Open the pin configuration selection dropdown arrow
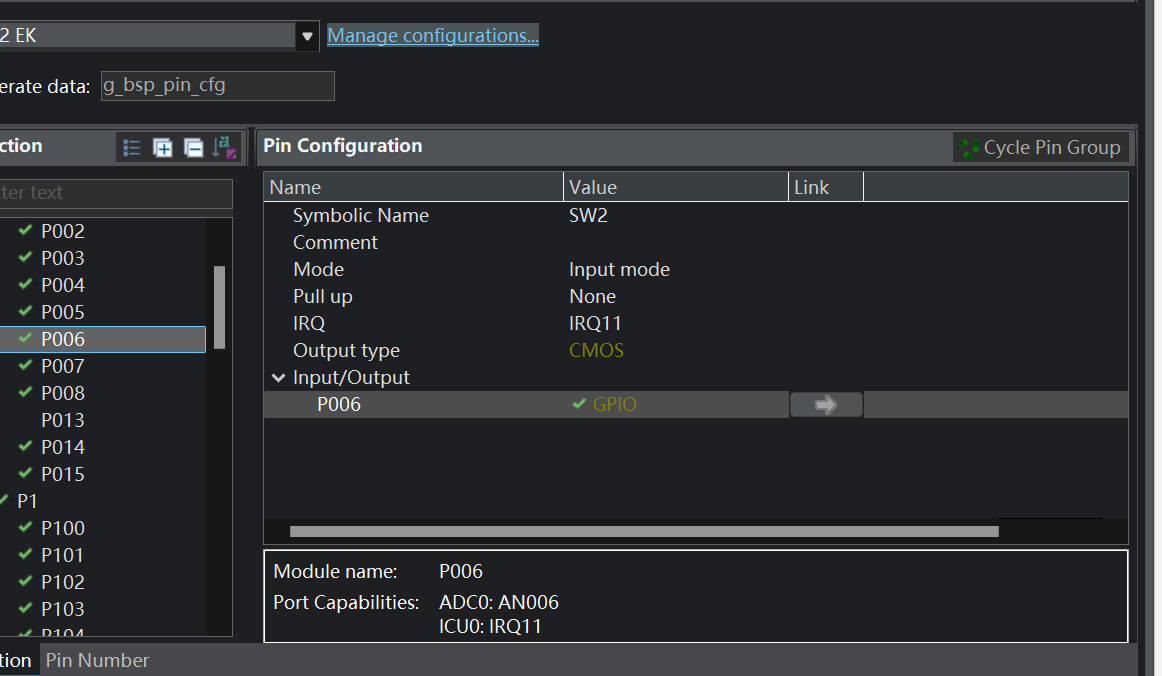This screenshot has height=676, width=1162. 307,36
